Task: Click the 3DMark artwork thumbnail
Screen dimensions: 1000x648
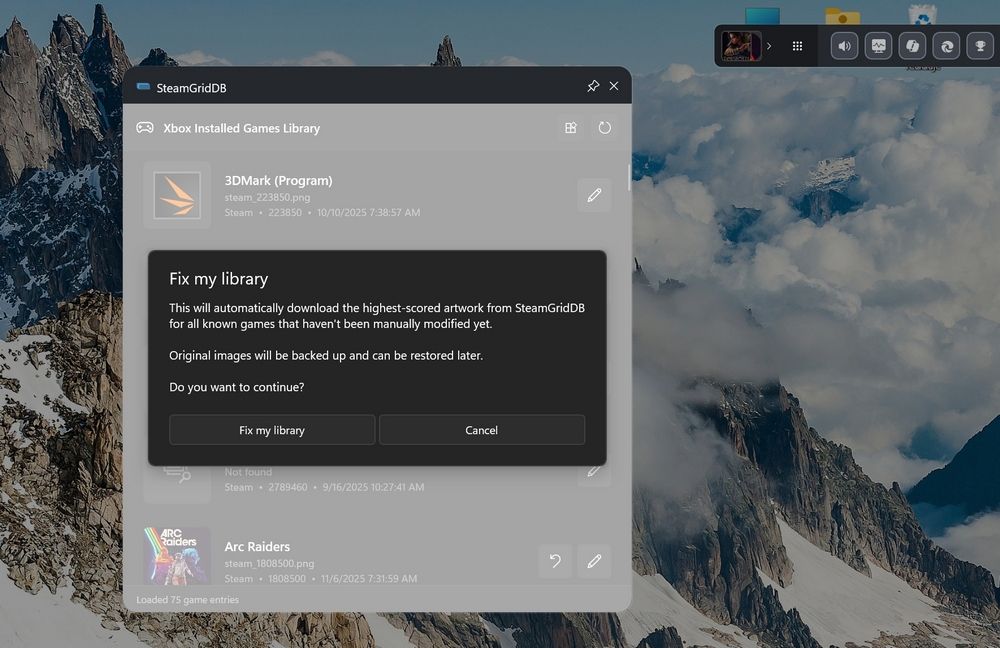Action: point(177,195)
